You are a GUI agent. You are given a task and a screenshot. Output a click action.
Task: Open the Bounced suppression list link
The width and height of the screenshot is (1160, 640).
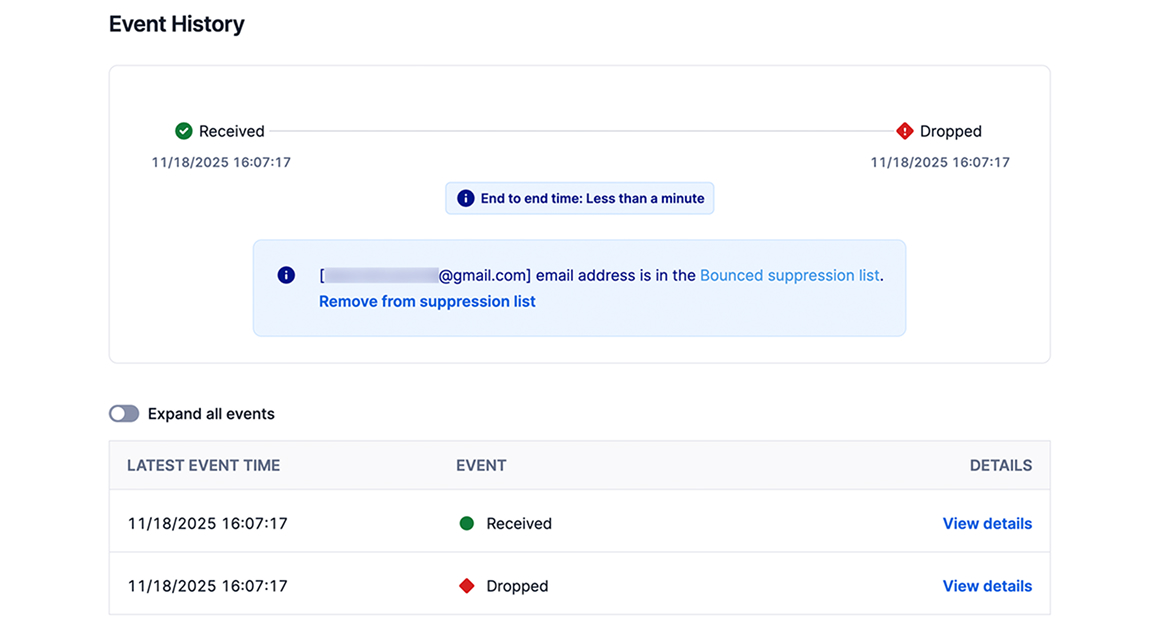(x=789, y=275)
